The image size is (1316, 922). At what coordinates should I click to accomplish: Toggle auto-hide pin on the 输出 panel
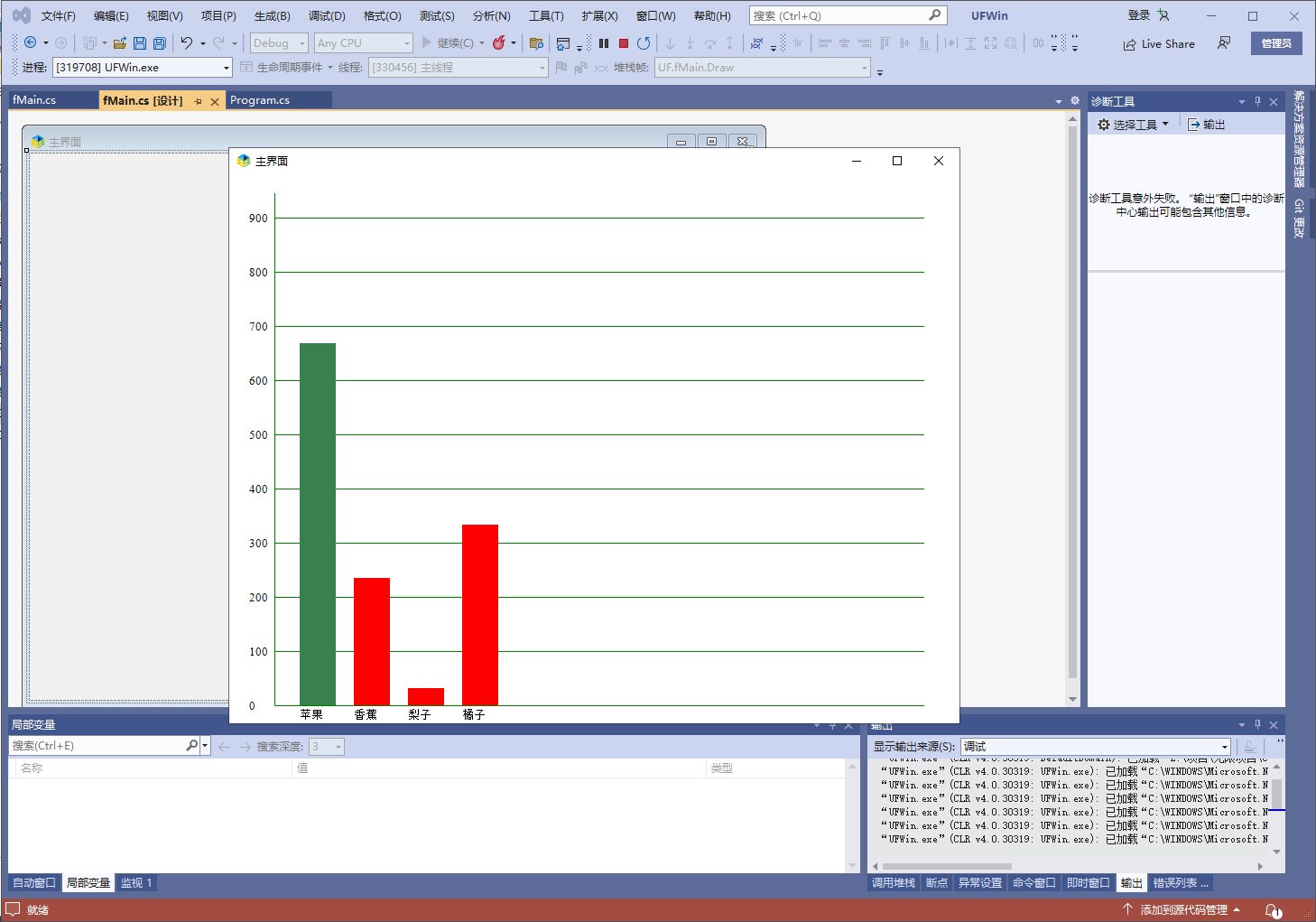coord(1257,724)
